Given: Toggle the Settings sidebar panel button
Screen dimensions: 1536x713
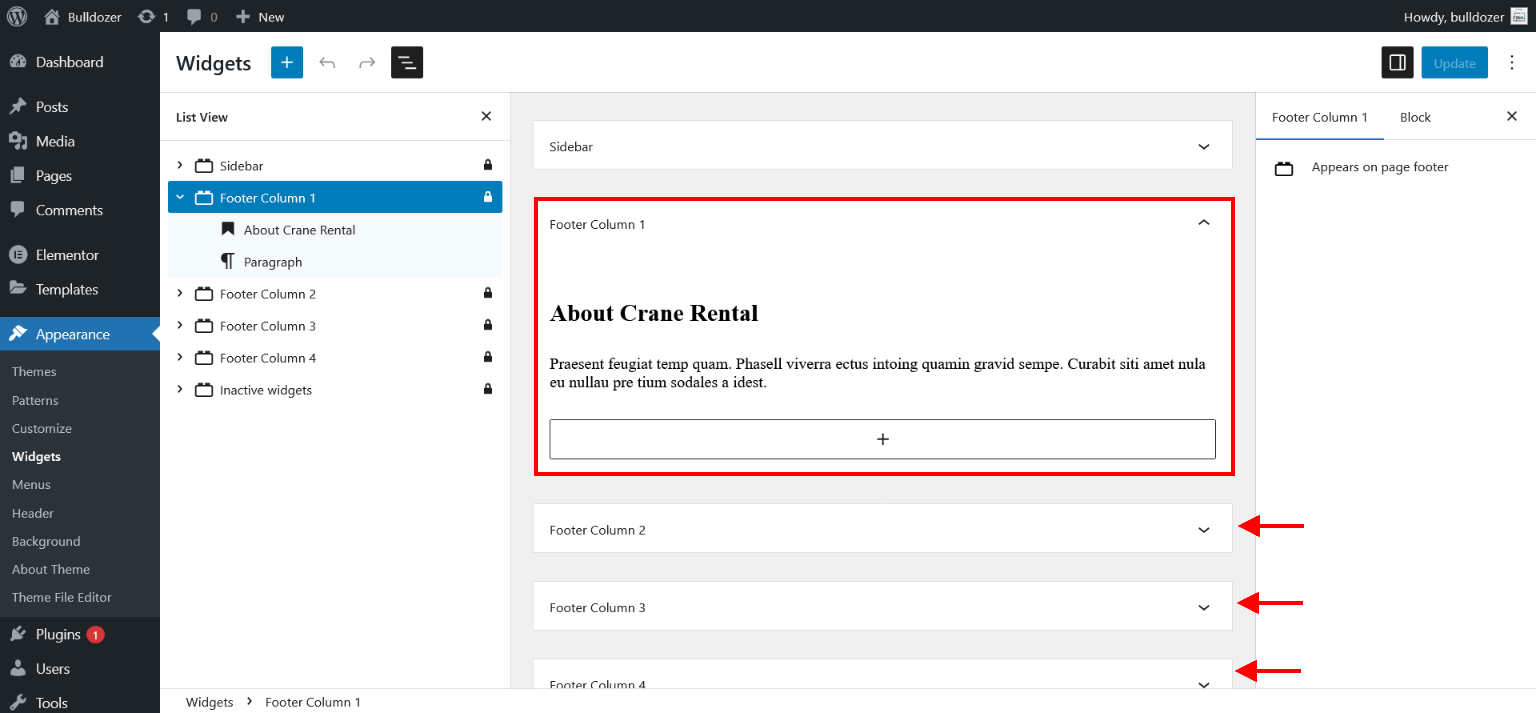Looking at the screenshot, I should (1397, 62).
